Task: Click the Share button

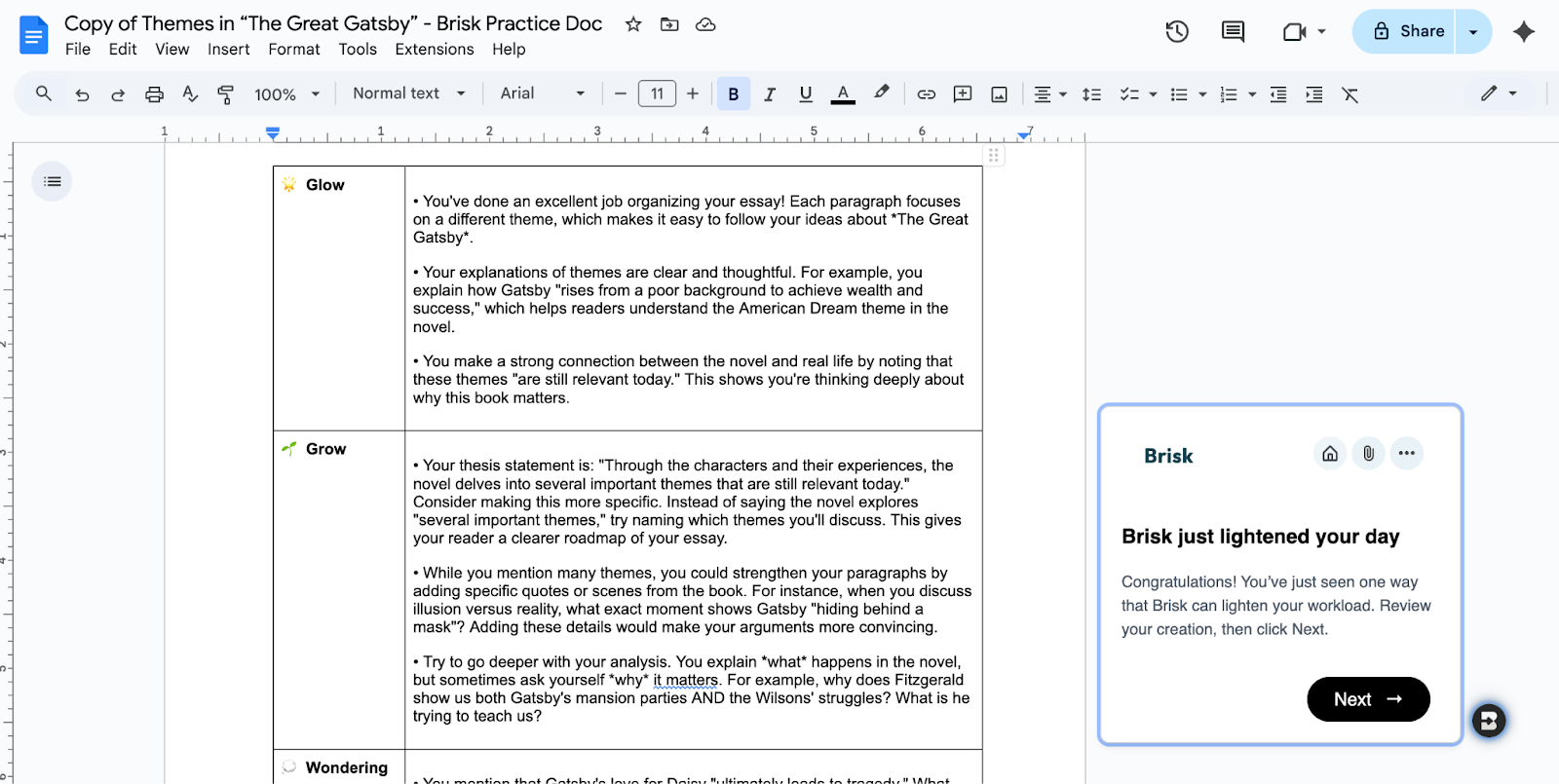Action: point(1404,32)
